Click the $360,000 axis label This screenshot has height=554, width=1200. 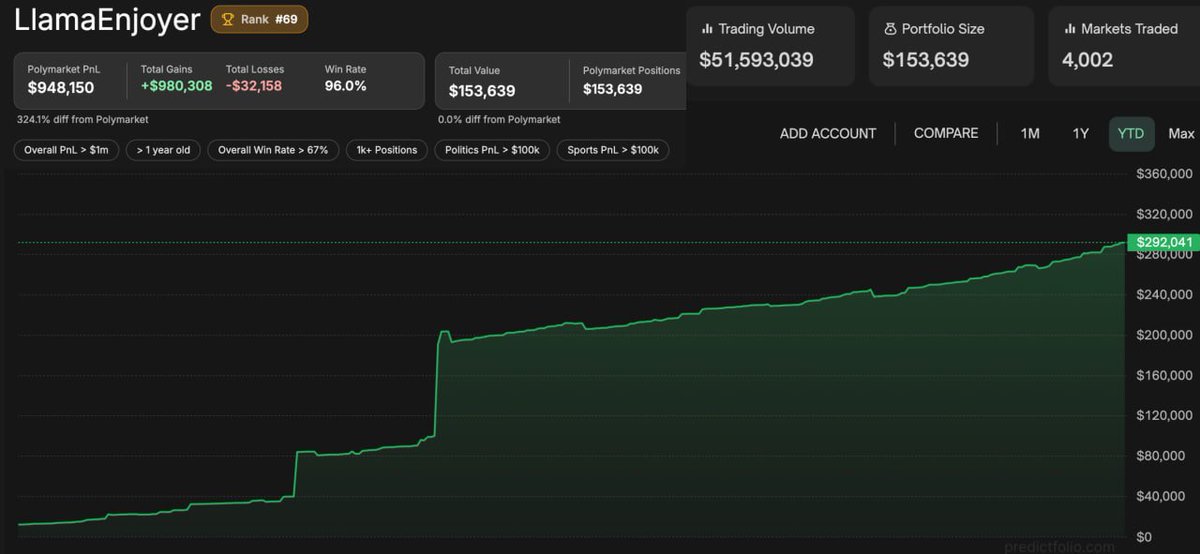coord(1165,174)
